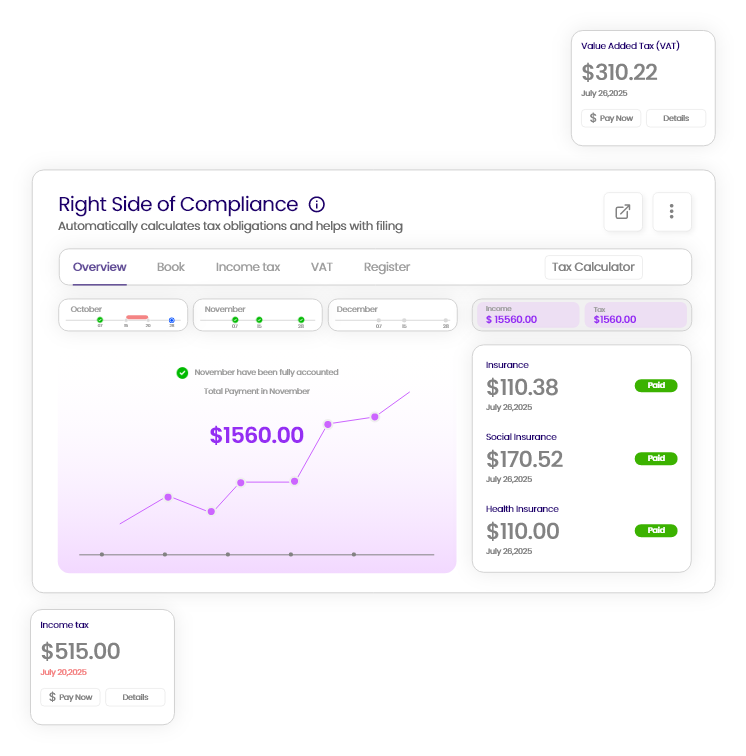Select first green checkmark on November timeline
This screenshot has width=746, height=756.
click(235, 320)
